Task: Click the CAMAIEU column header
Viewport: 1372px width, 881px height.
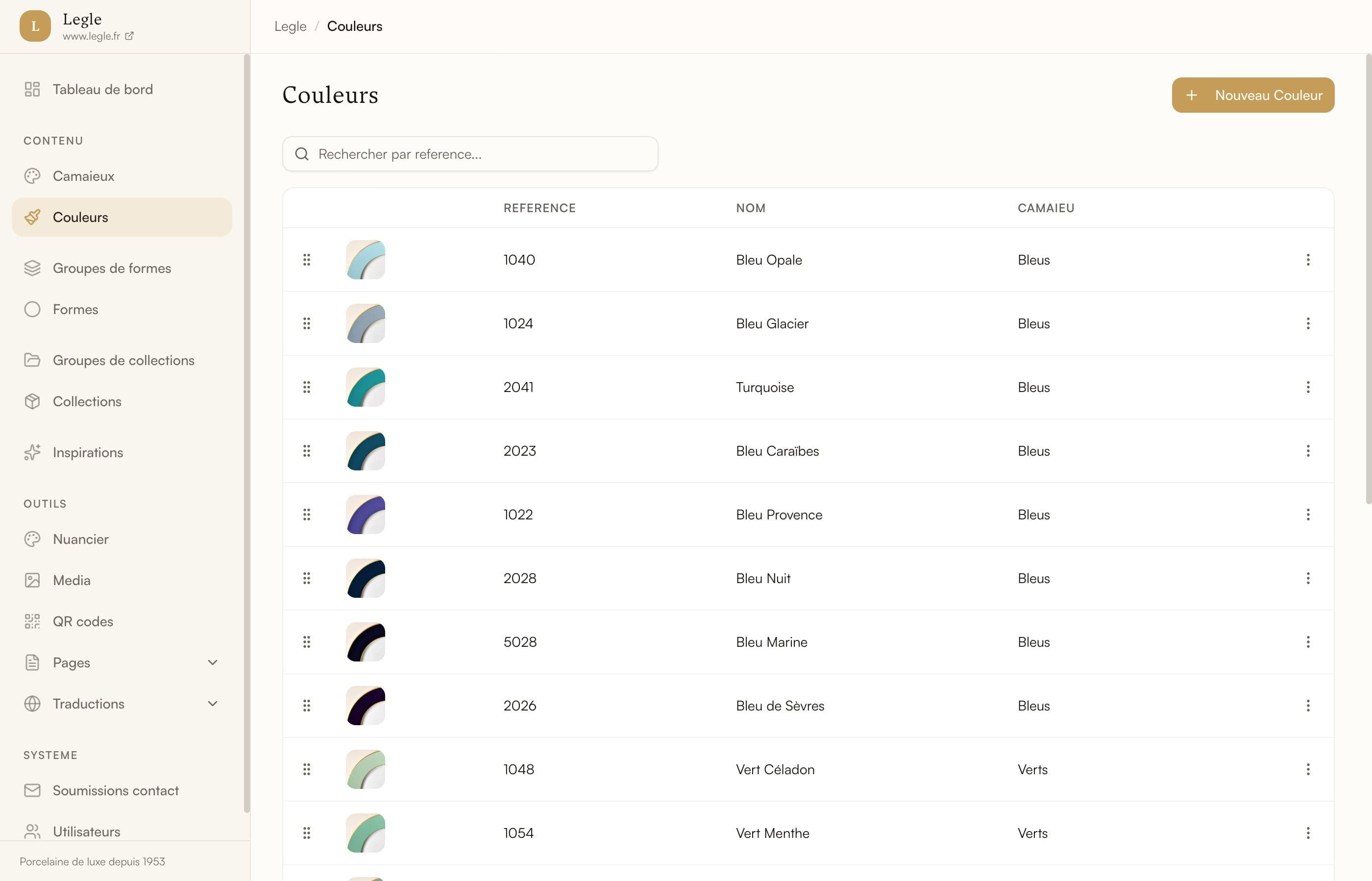Action: pos(1046,208)
